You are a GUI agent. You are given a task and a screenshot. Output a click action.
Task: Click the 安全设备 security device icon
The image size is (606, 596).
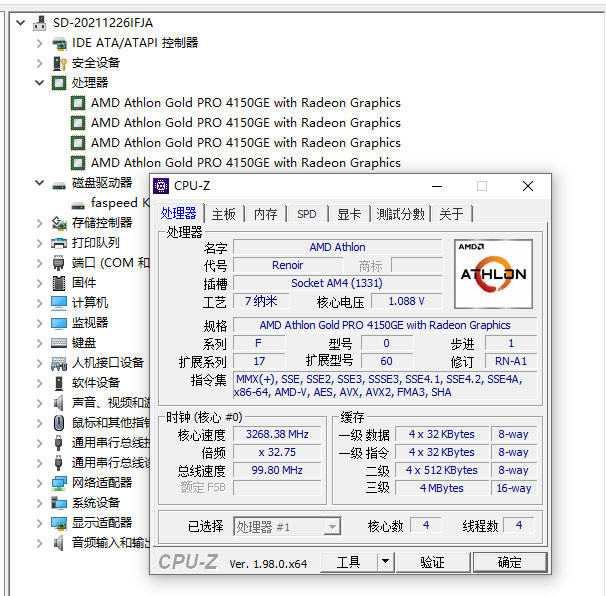(x=59, y=63)
